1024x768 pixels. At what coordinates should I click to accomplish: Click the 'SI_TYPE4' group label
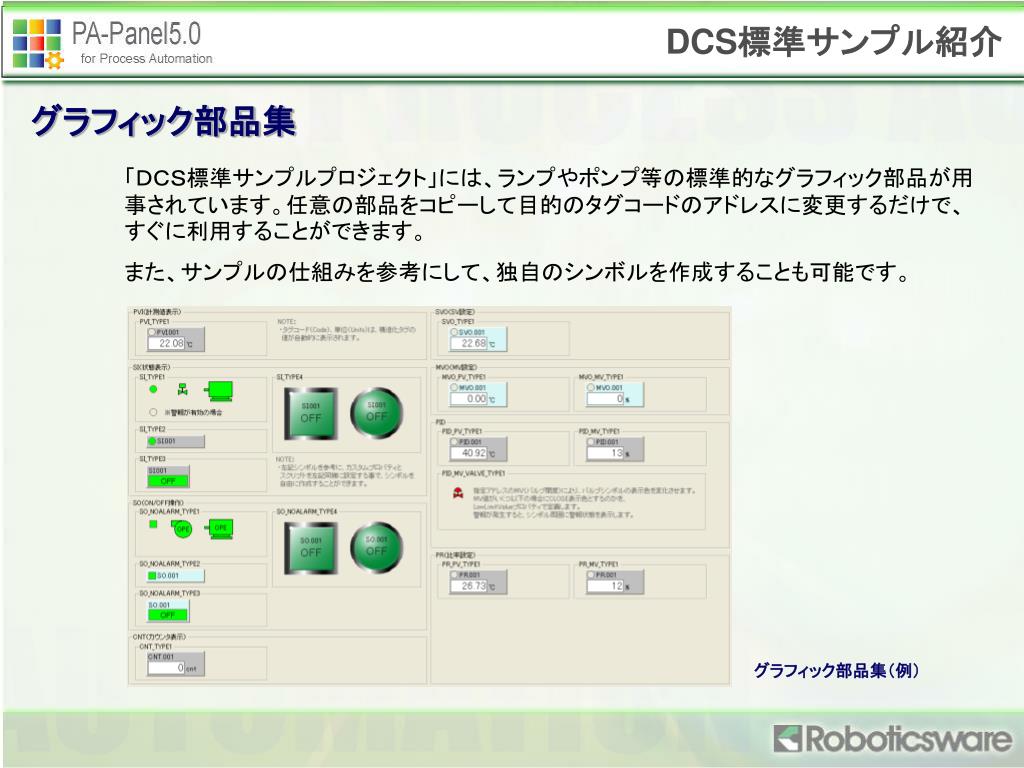(x=289, y=377)
